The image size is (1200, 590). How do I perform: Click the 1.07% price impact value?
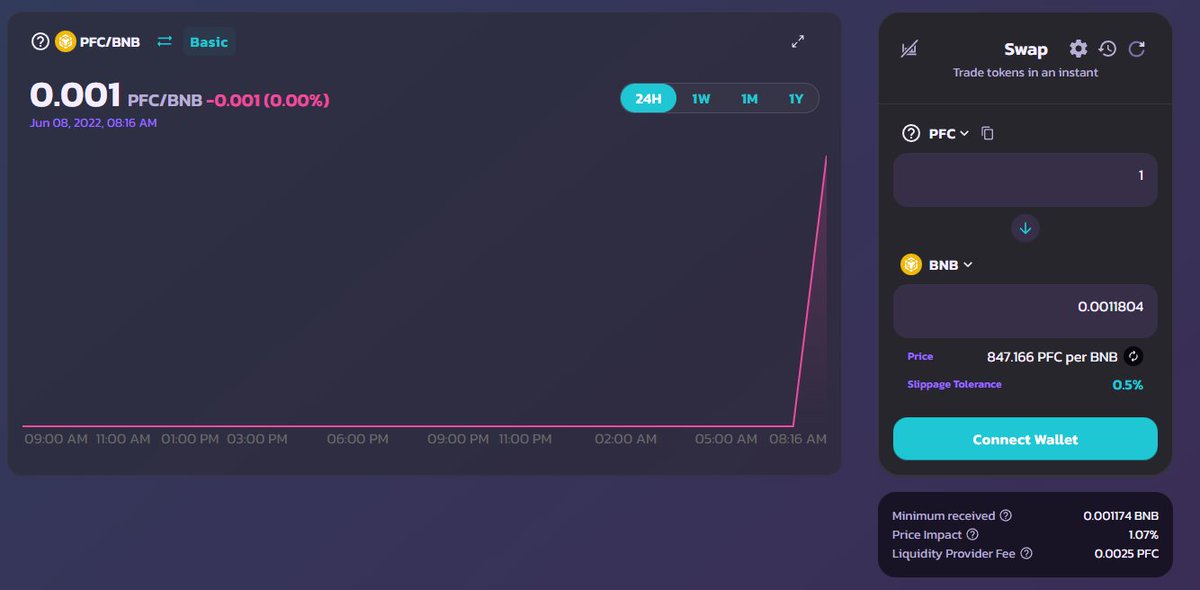click(x=1143, y=535)
